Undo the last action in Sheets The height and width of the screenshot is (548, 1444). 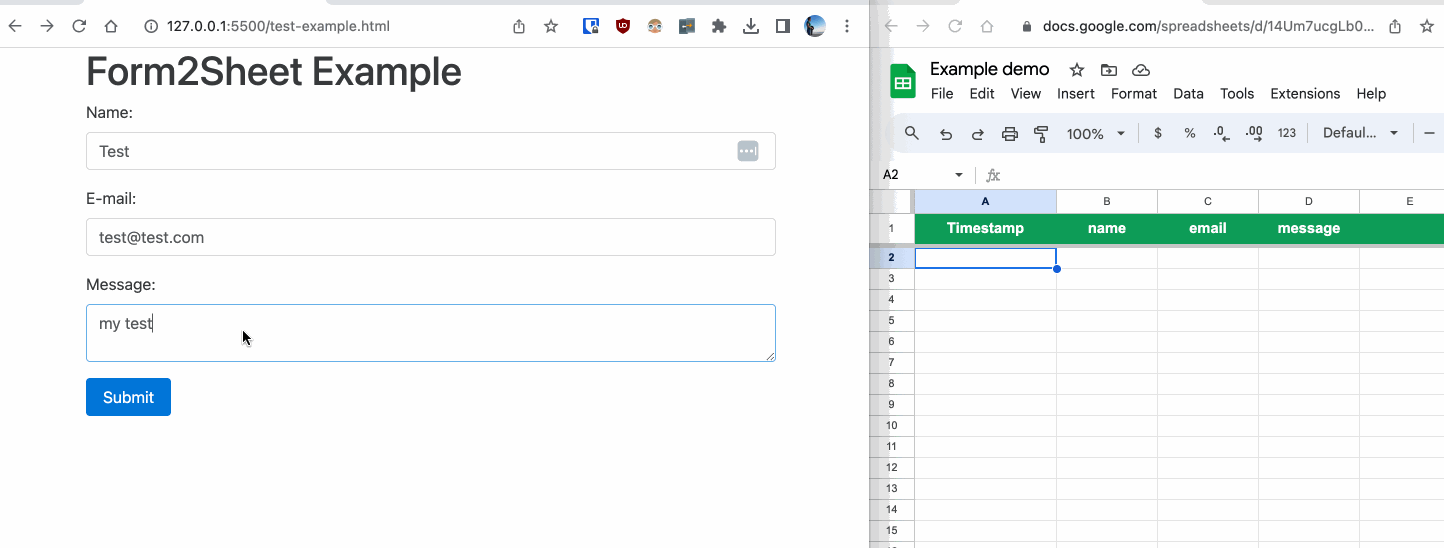(946, 133)
